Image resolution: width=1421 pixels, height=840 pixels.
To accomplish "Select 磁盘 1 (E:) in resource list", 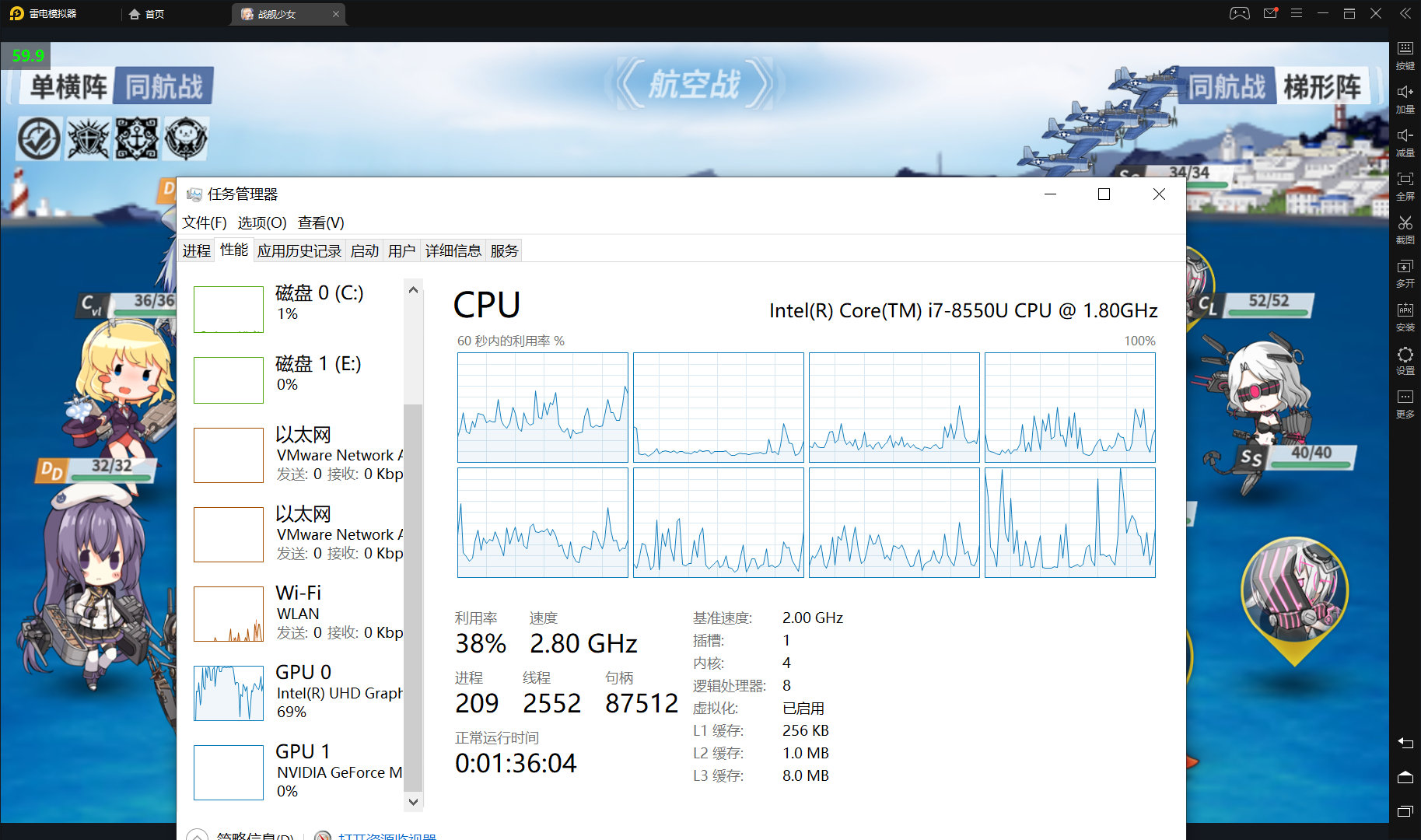I will [x=297, y=380].
